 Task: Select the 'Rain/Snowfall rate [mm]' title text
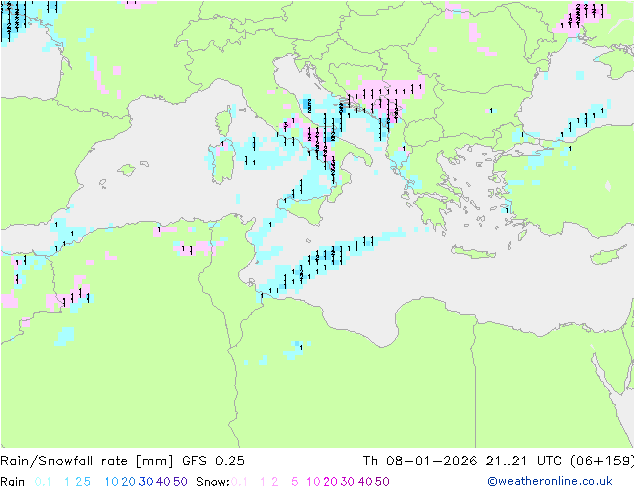click(x=87, y=460)
